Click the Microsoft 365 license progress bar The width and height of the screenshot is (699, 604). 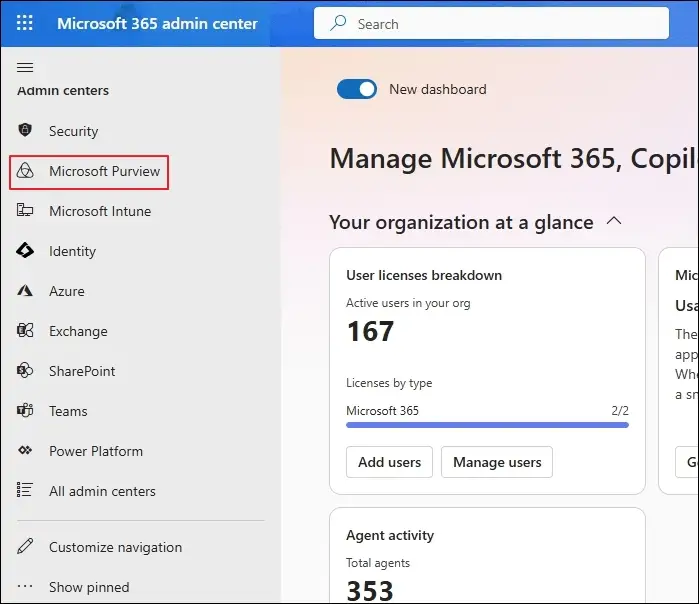pyautogui.click(x=487, y=425)
